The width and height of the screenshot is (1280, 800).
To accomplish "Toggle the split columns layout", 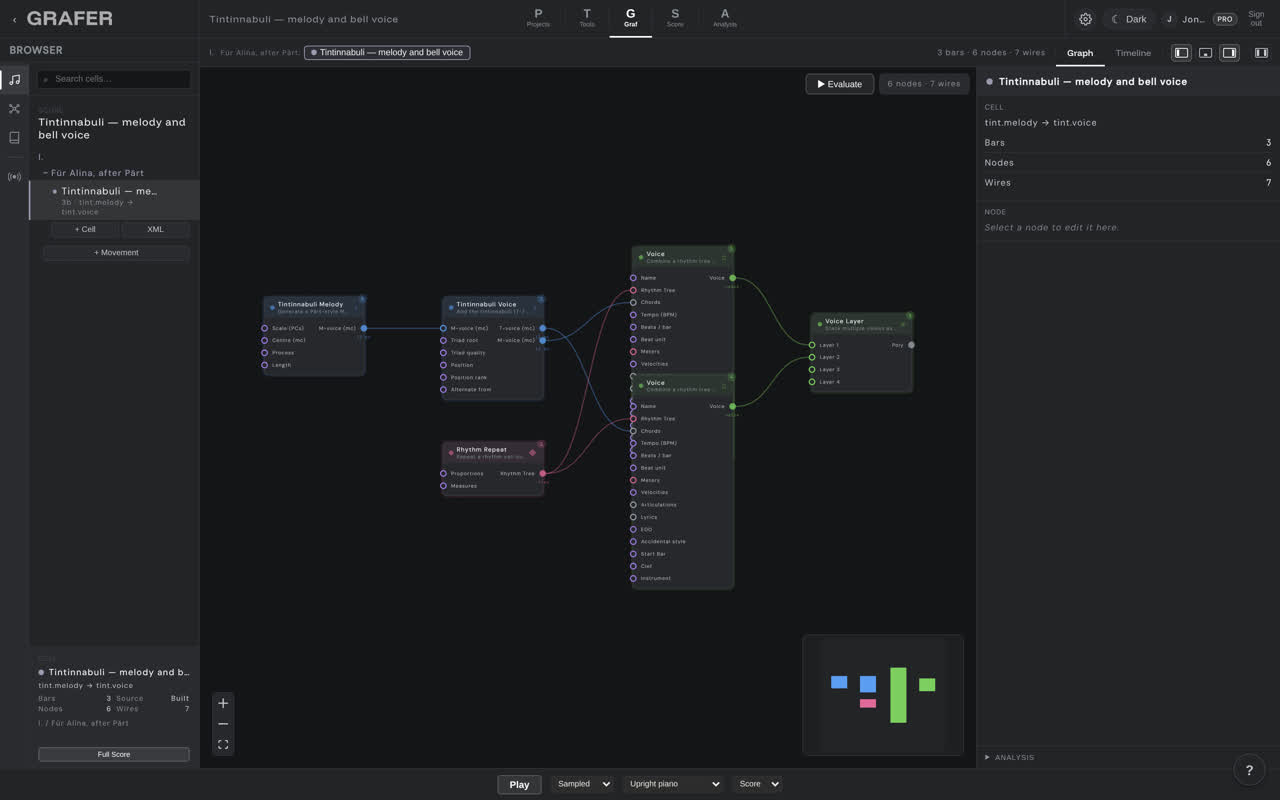I will [1261, 53].
